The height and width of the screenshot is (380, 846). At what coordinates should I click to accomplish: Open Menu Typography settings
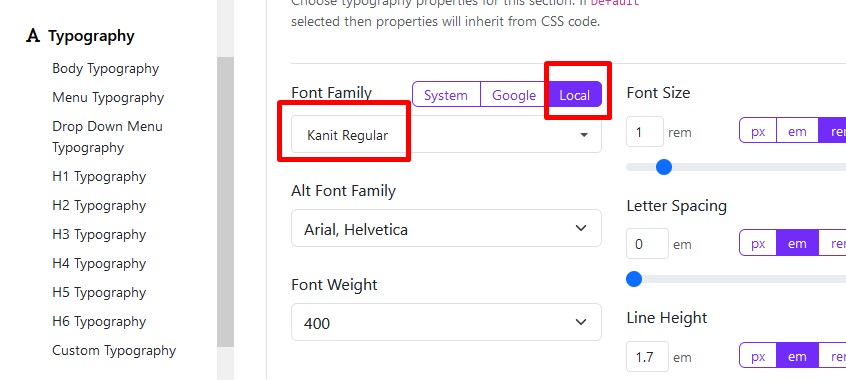coord(108,98)
